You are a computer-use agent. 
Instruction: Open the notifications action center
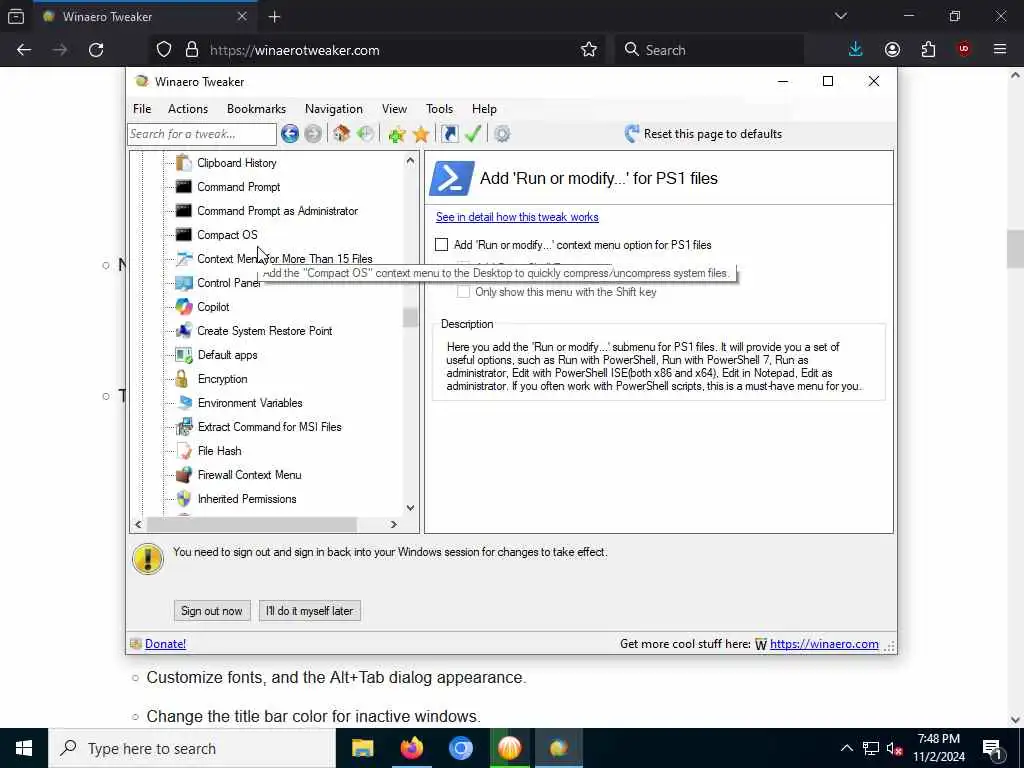pyautogui.click(x=993, y=748)
